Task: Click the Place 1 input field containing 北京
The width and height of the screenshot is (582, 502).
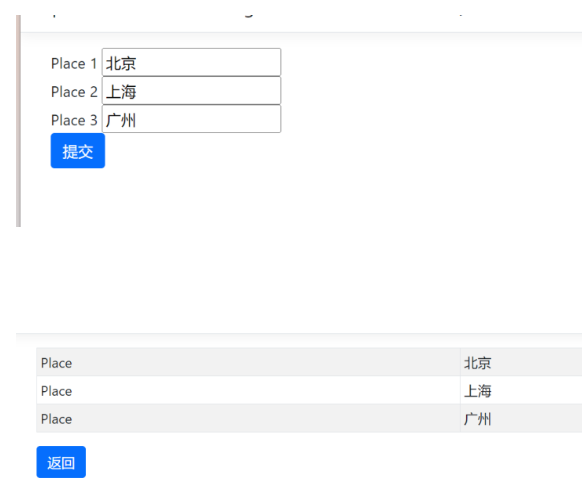Action: coord(191,62)
